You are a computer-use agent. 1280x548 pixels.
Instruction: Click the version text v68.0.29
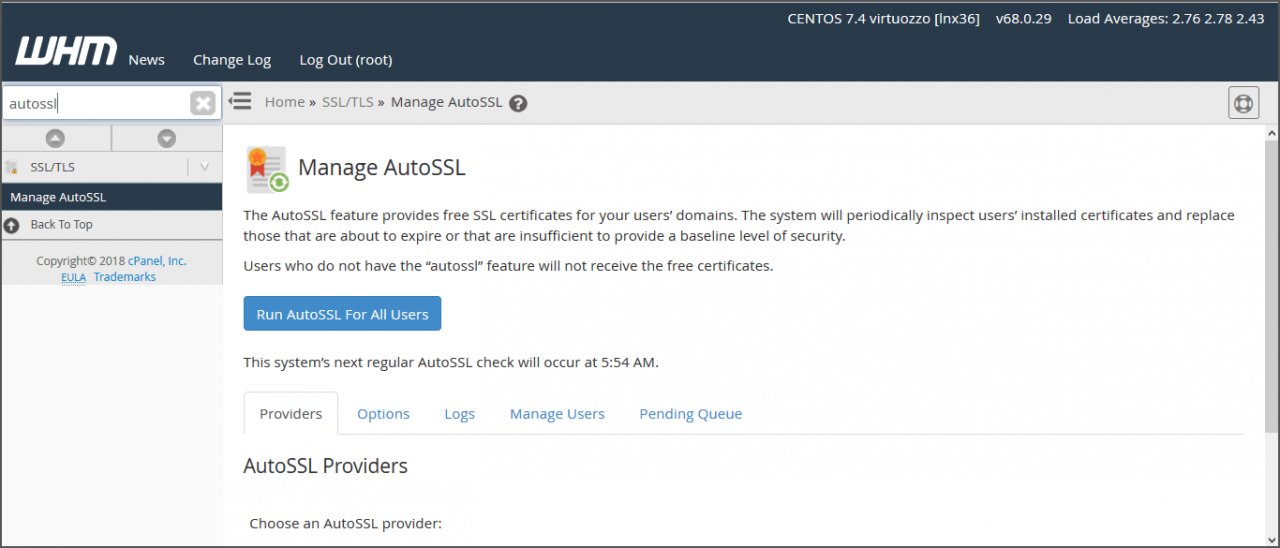click(1023, 18)
